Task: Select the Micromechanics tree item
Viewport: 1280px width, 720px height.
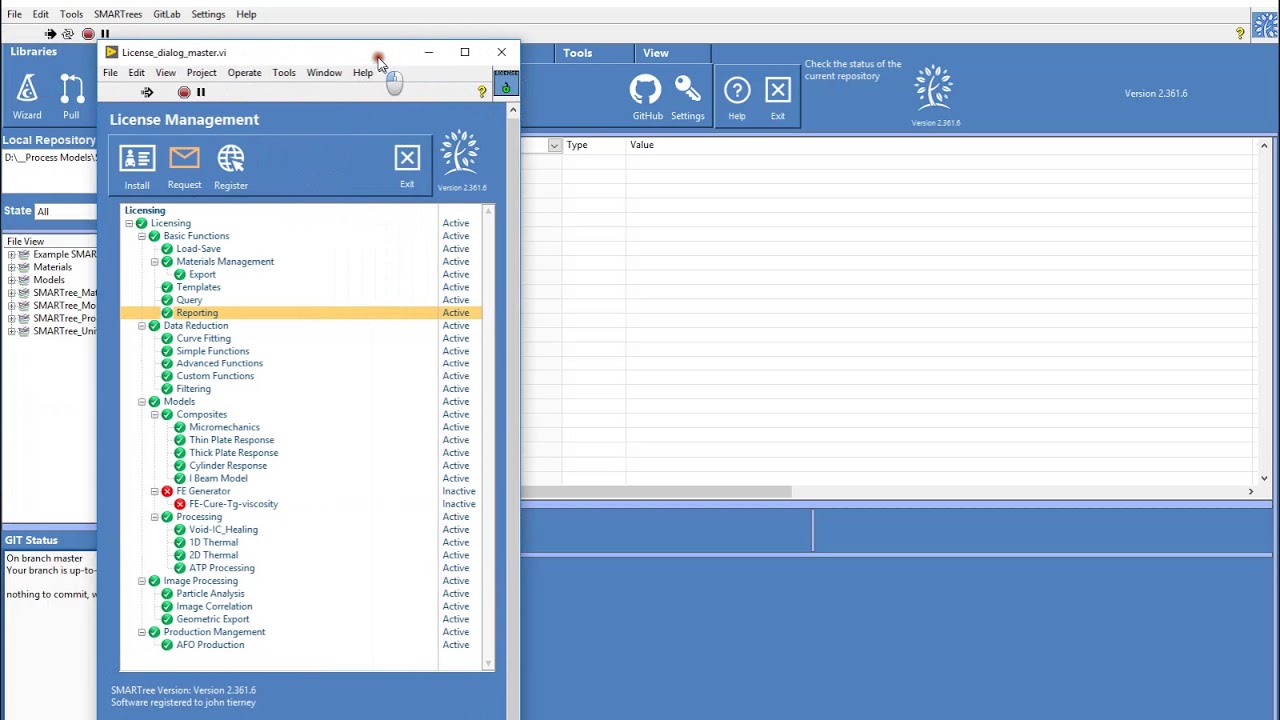Action: [x=224, y=427]
